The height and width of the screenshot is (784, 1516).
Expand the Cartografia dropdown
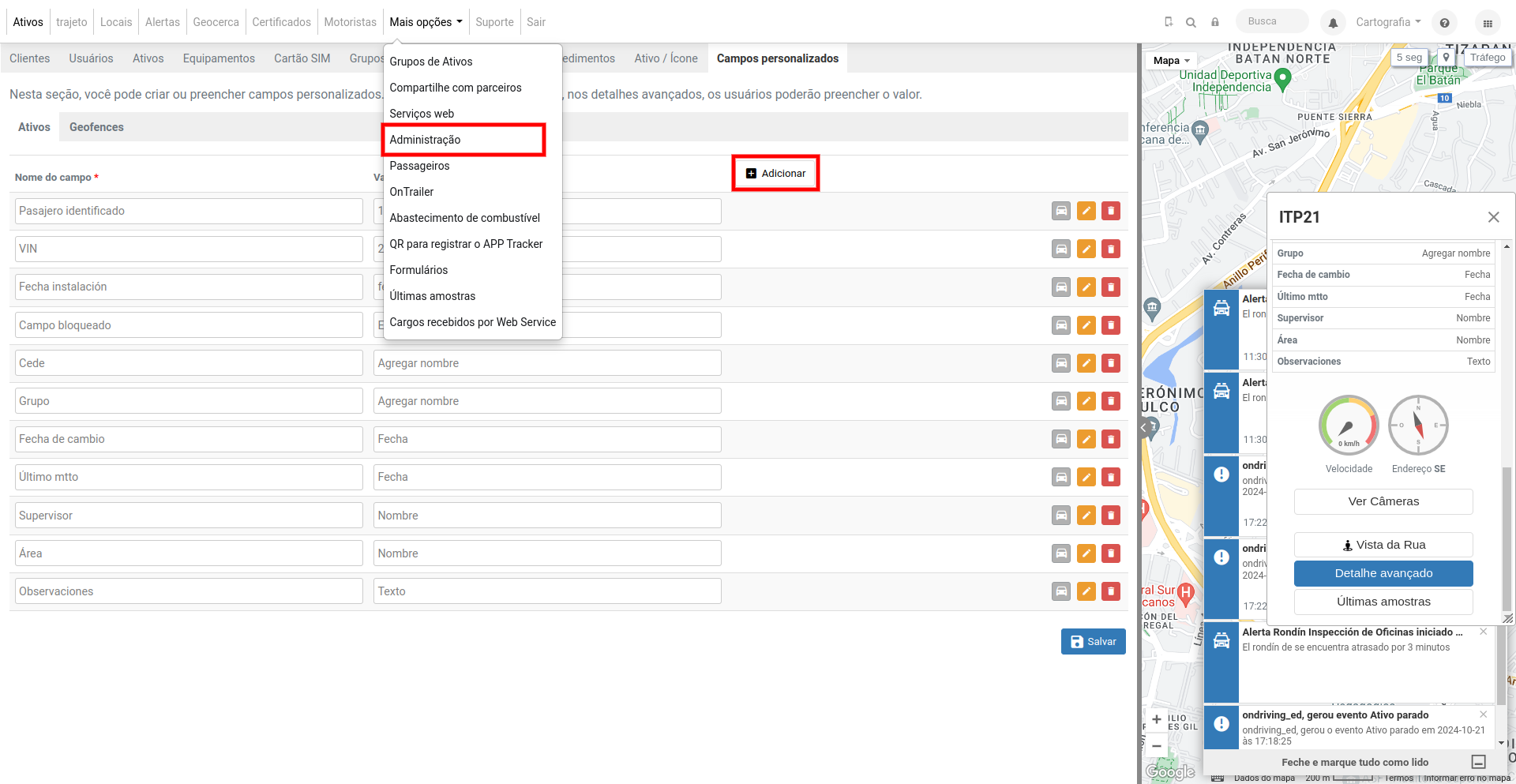point(1388,22)
